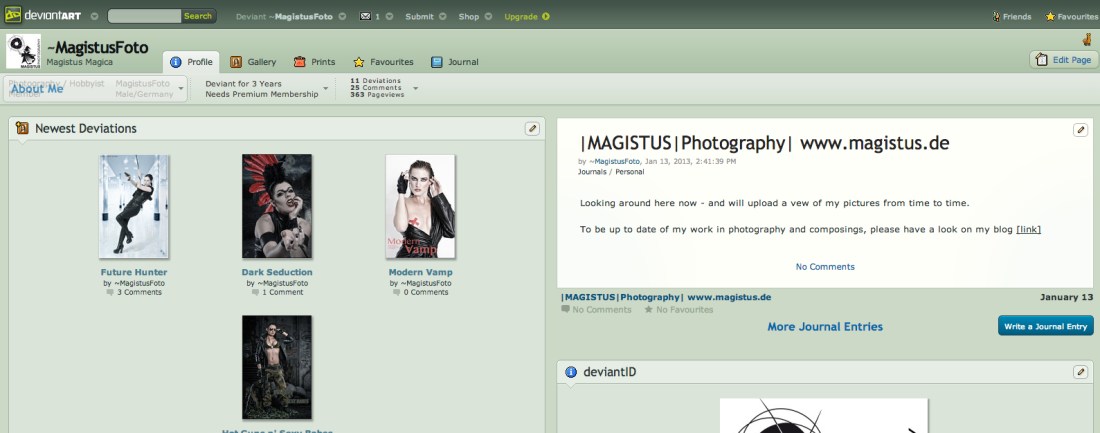Viewport: 1100px width, 433px height.
Task: Open the Friends icon in top bar
Action: click(996, 16)
